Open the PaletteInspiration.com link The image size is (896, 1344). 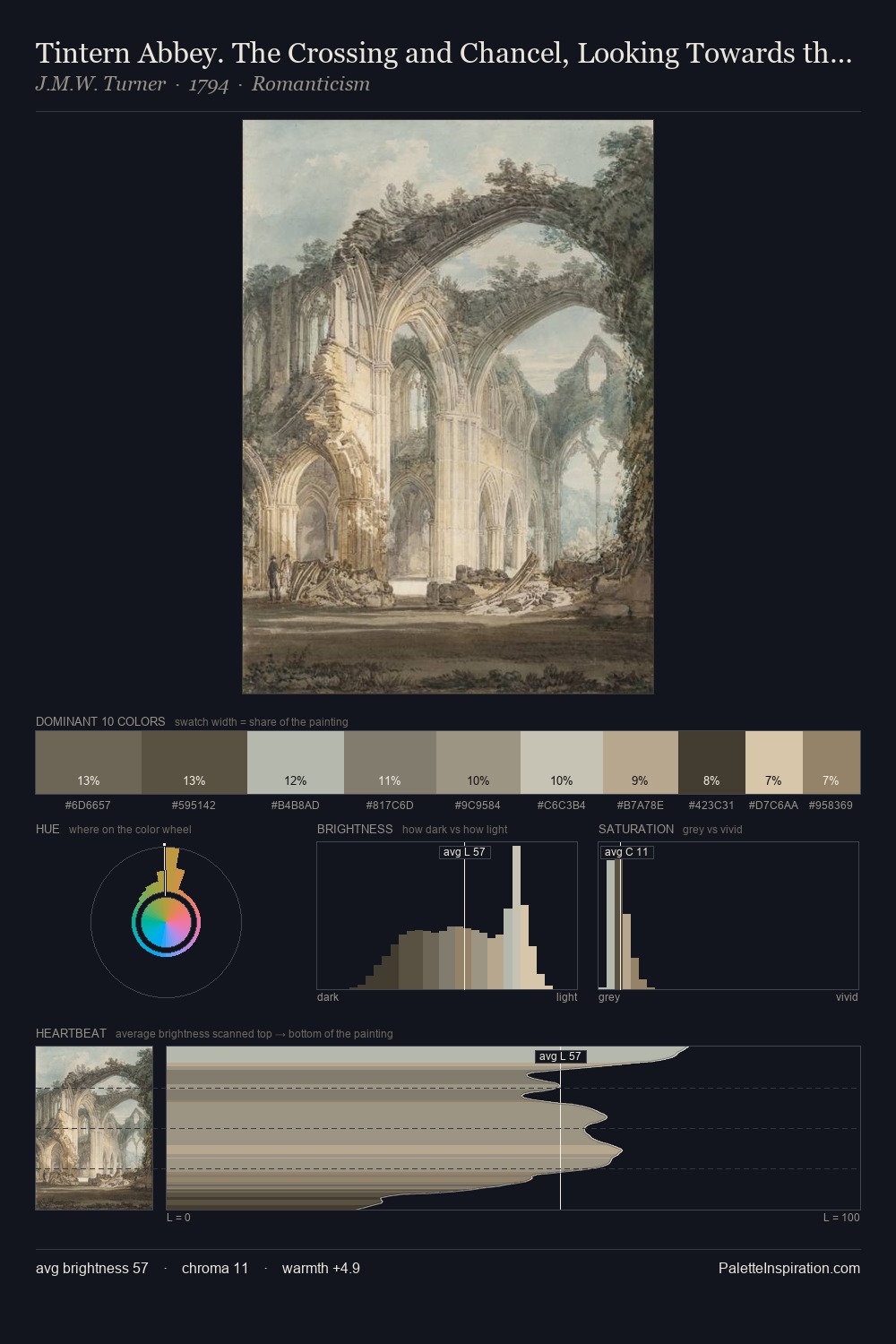pyautogui.click(x=789, y=1268)
